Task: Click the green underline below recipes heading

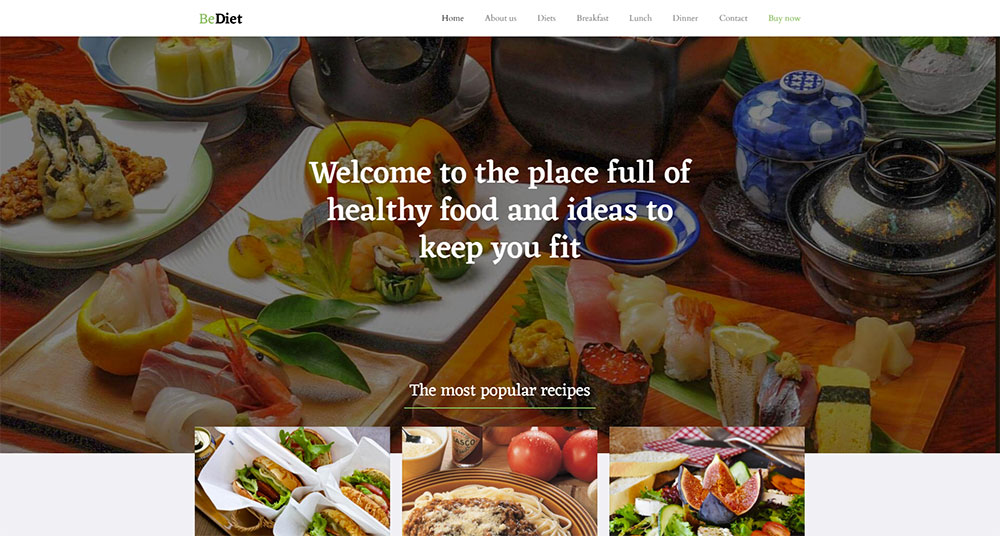Action: click(500, 408)
